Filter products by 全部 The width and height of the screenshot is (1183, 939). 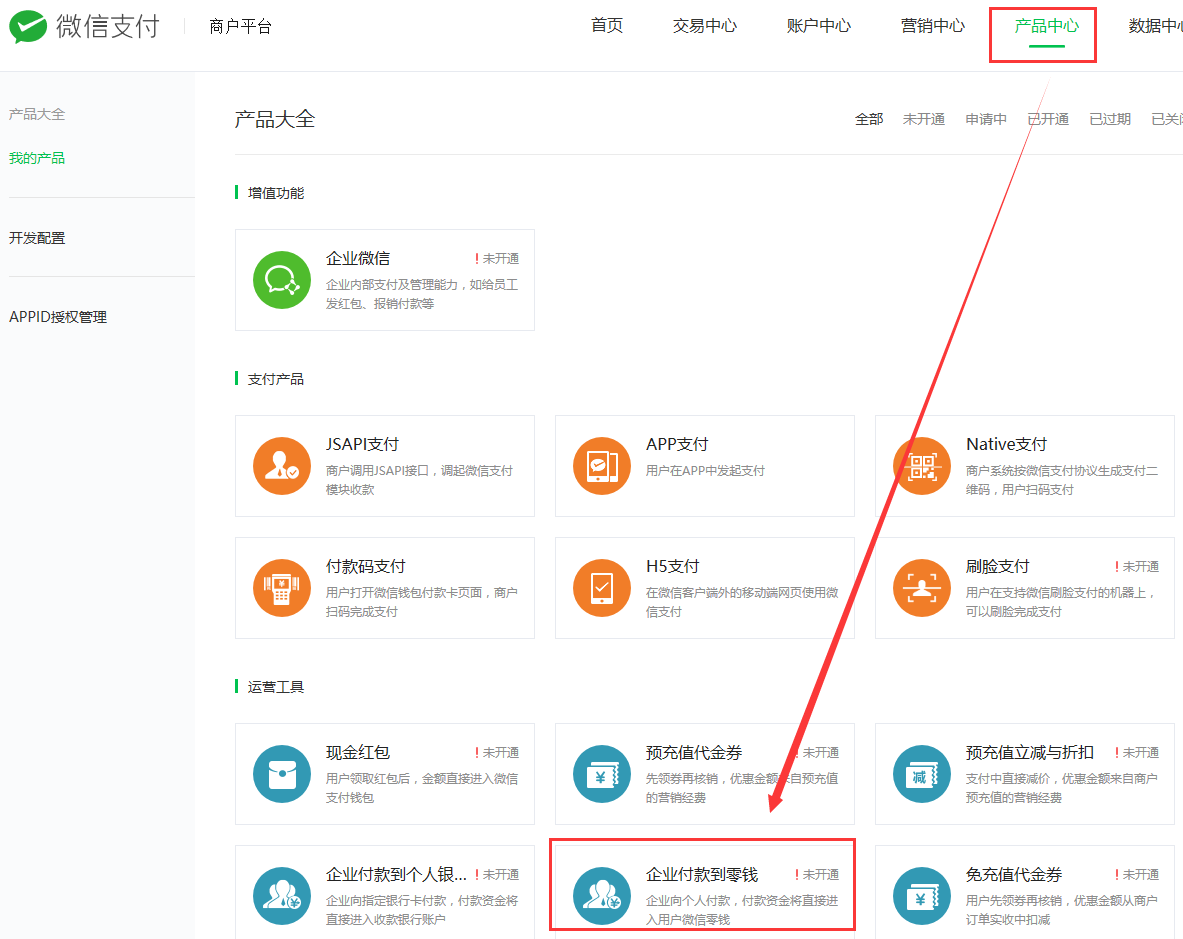[x=869, y=119]
